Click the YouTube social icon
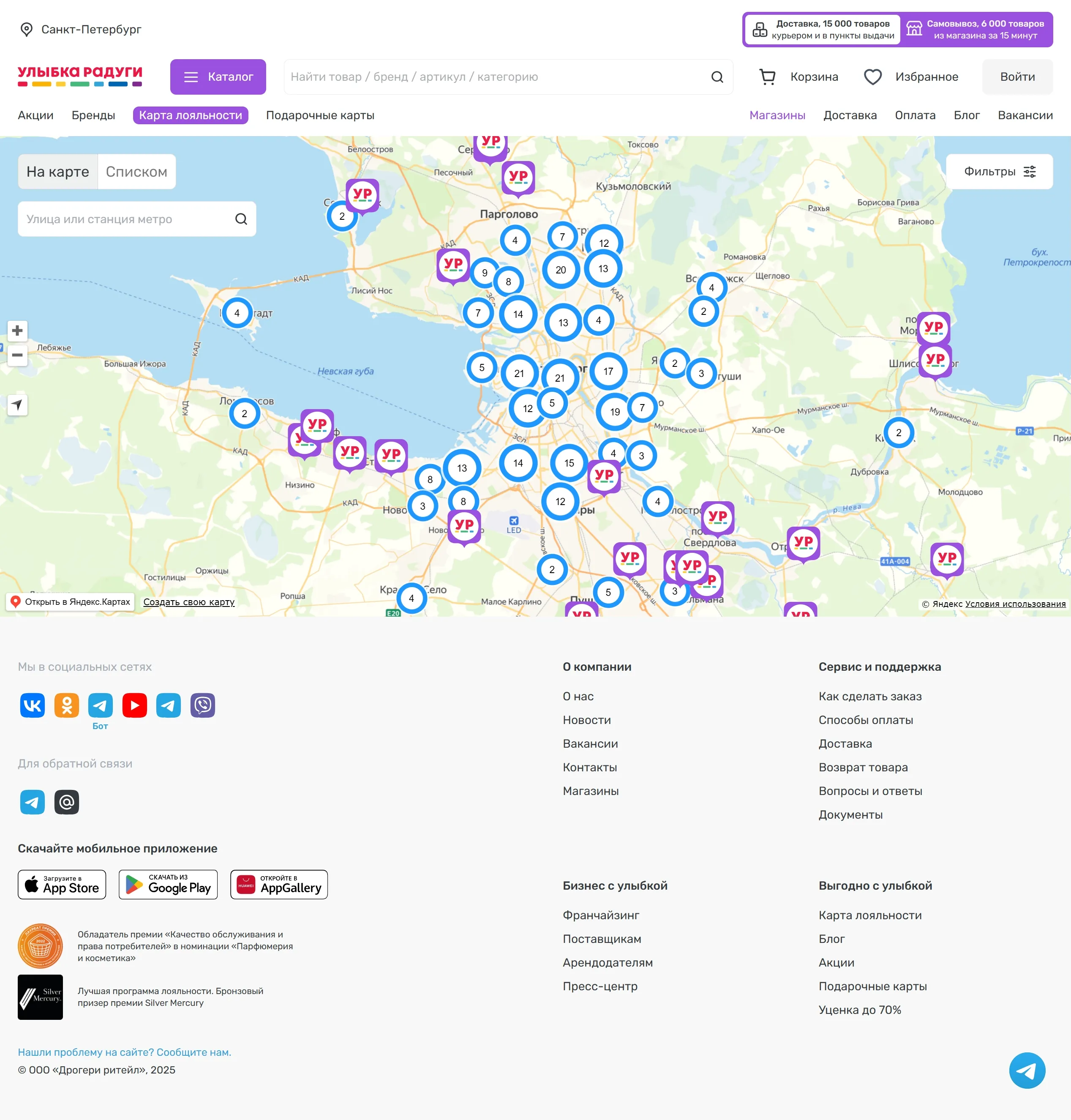Image resolution: width=1071 pixels, height=1120 pixels. [135, 705]
